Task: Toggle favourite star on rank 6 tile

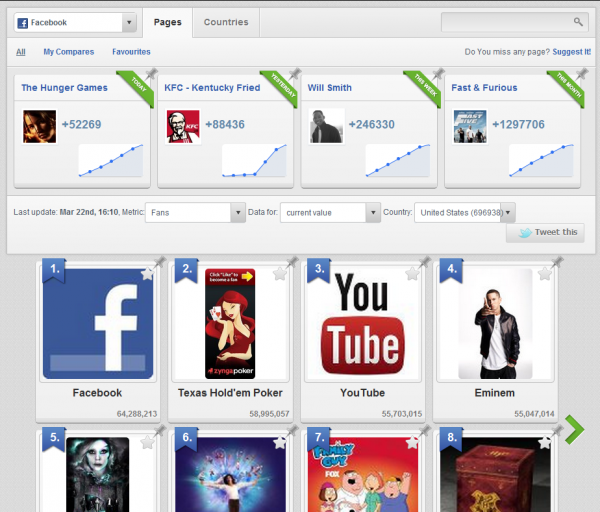Action: 279,443
